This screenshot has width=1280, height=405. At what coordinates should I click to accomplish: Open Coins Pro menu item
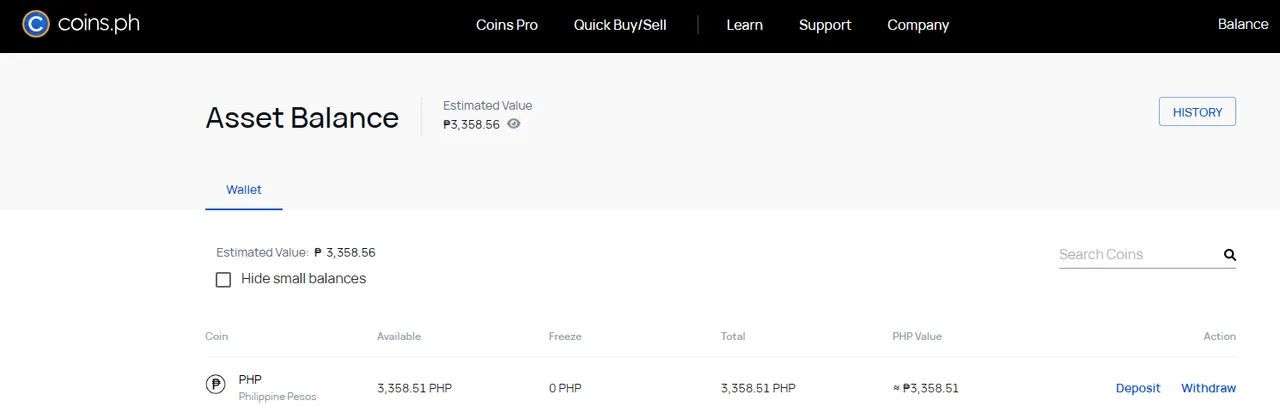(506, 25)
